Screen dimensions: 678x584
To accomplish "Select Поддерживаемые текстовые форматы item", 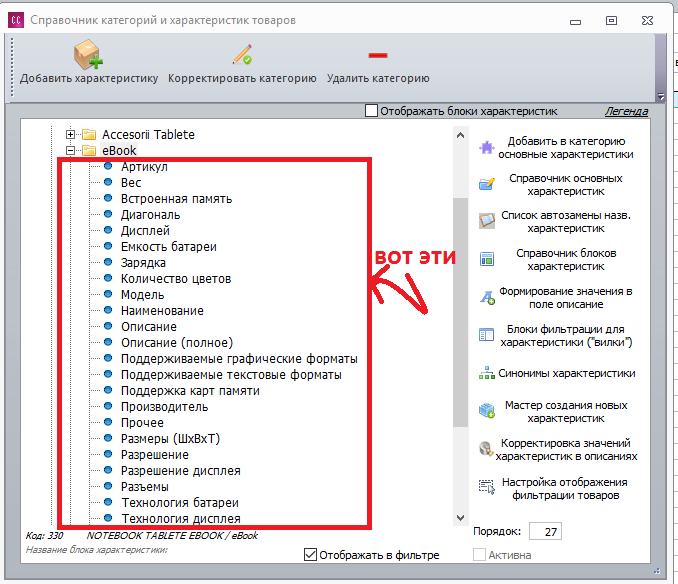I will click(231, 374).
